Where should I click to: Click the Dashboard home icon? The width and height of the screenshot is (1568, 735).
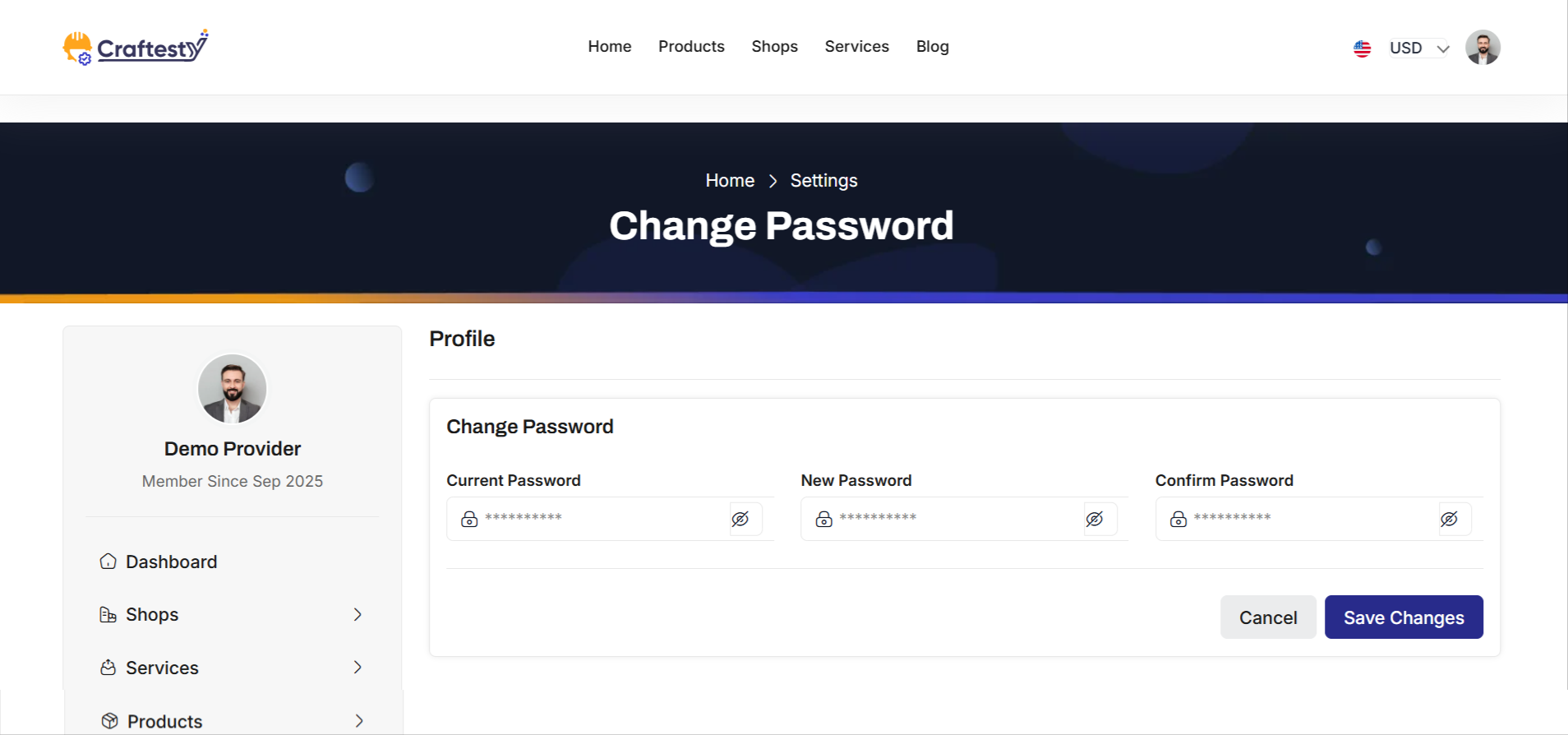coord(108,562)
